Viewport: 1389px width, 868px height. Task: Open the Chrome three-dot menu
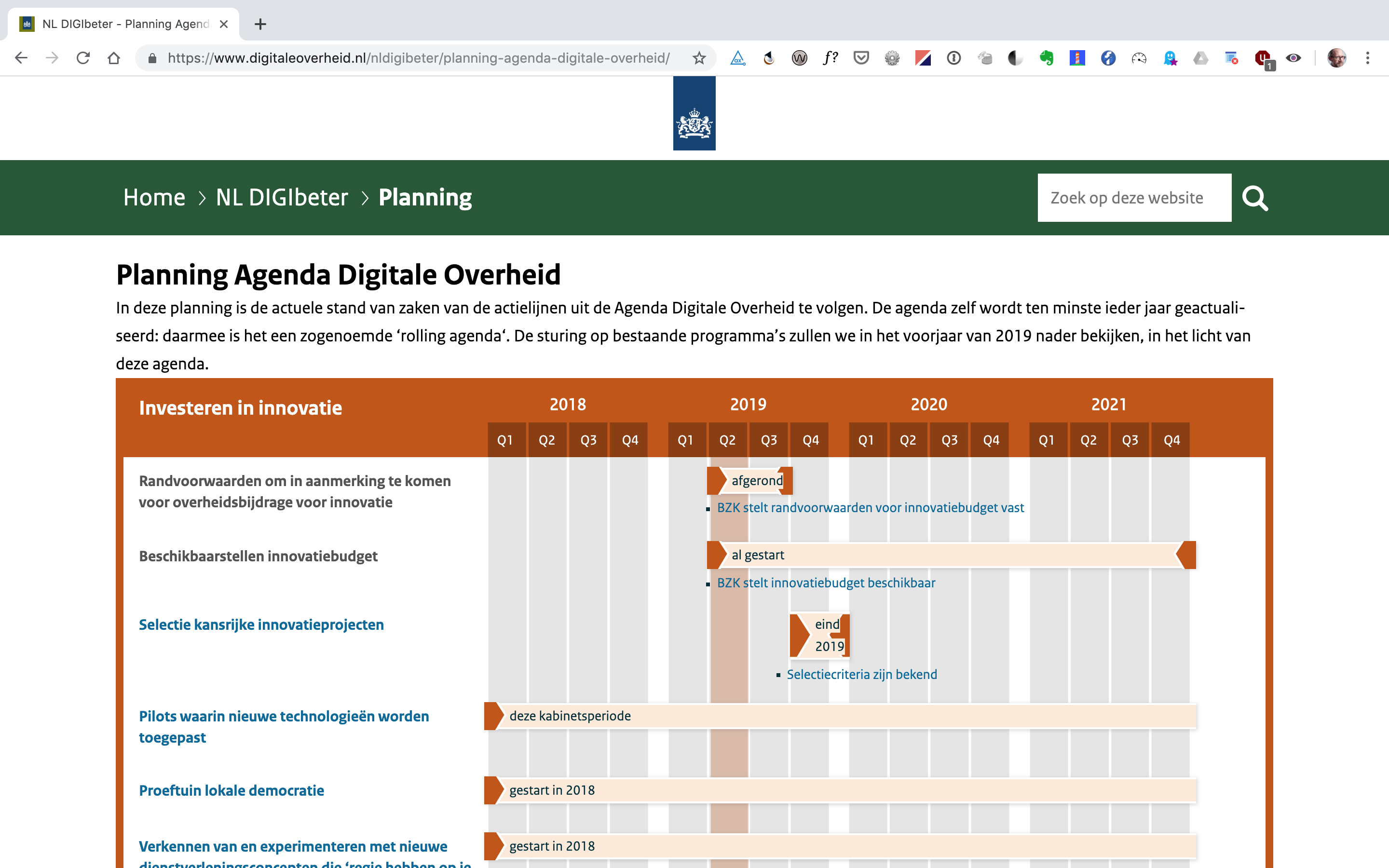tap(1368, 58)
